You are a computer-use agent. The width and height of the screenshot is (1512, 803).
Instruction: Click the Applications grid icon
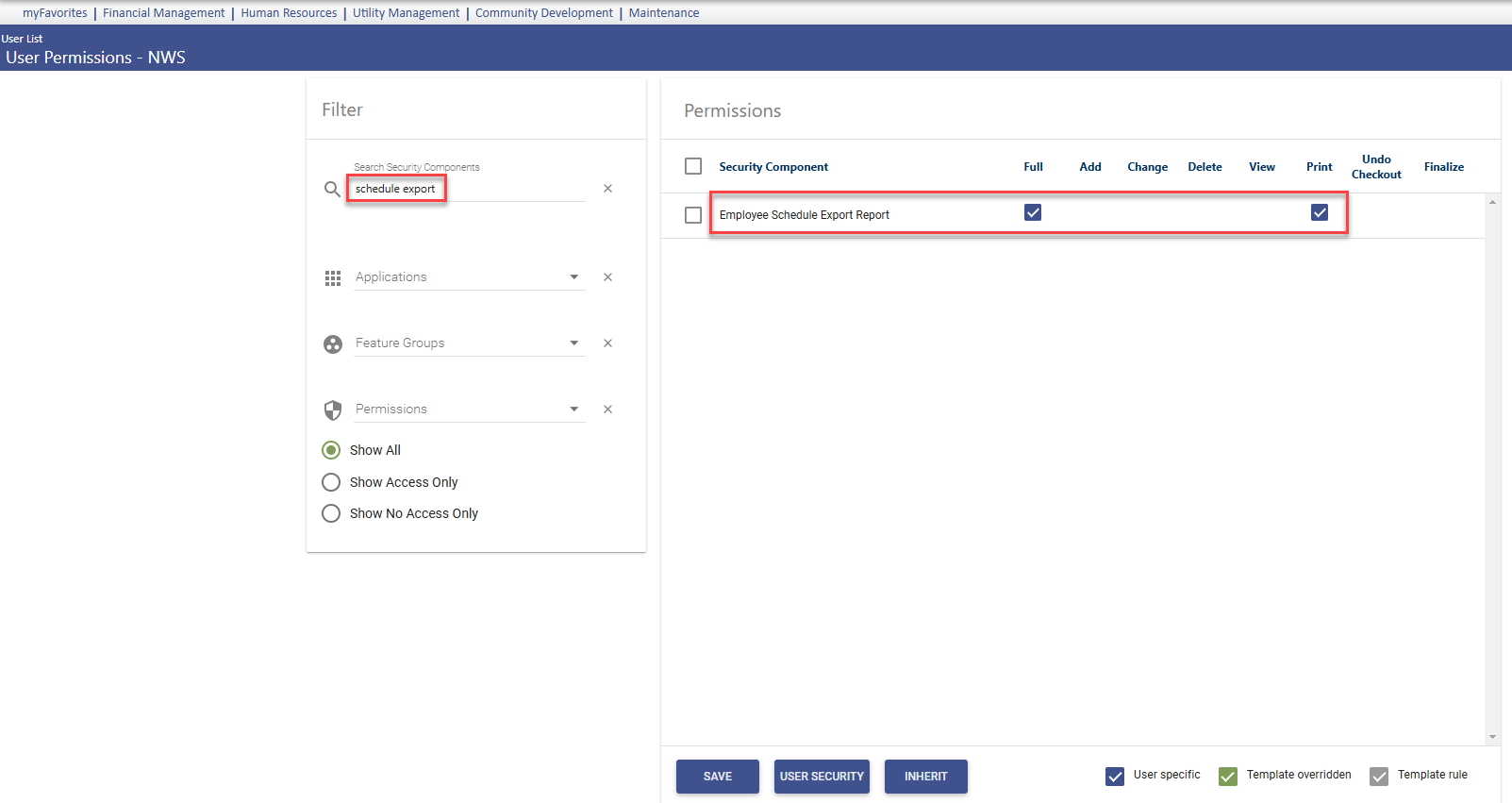tap(333, 278)
